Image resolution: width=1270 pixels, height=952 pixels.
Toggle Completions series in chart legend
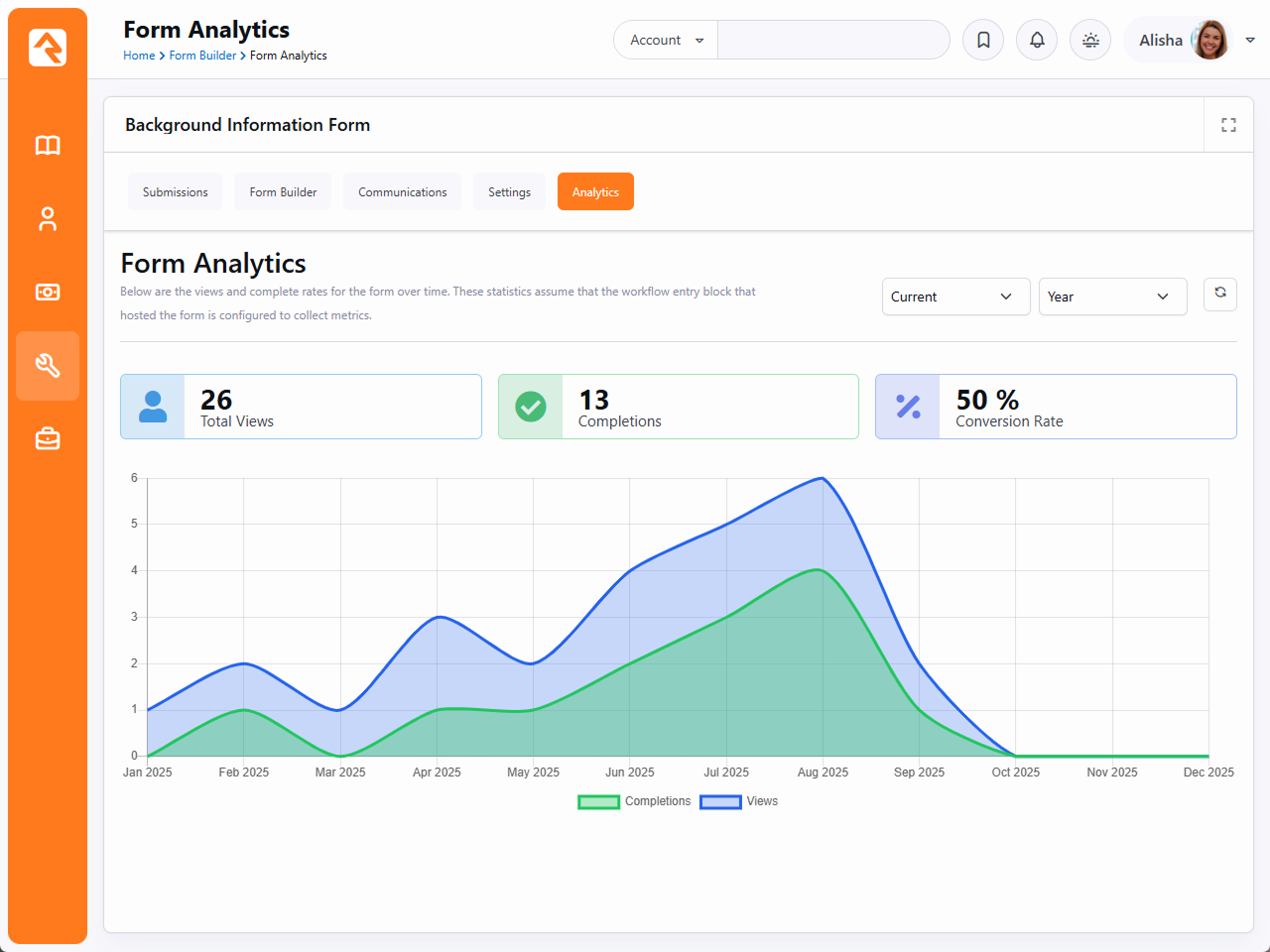pyautogui.click(x=635, y=801)
